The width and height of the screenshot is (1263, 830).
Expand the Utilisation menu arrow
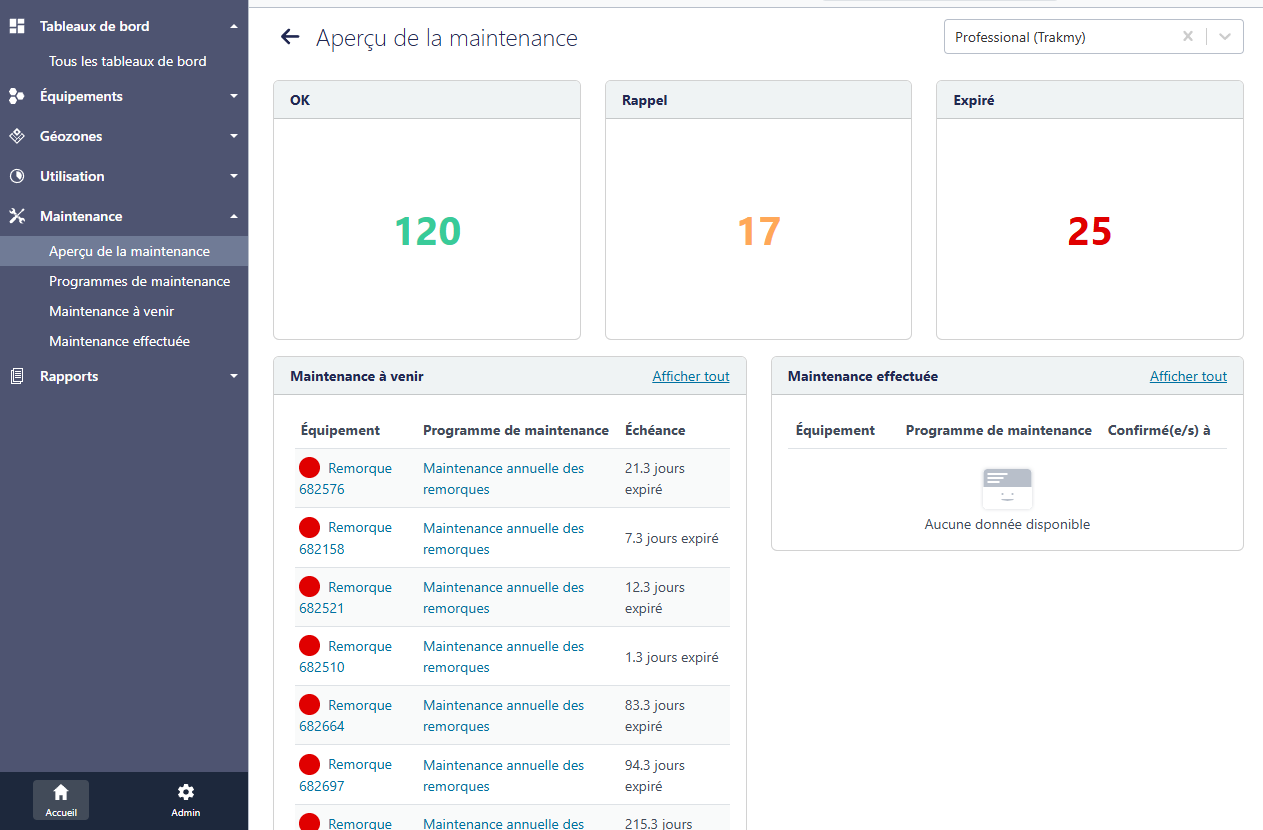(x=234, y=176)
